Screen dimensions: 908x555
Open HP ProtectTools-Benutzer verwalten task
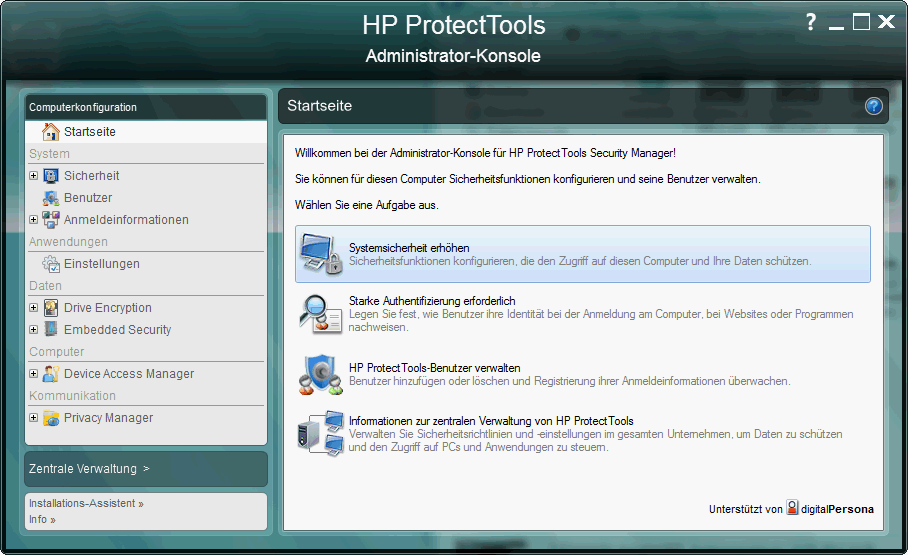[434, 368]
